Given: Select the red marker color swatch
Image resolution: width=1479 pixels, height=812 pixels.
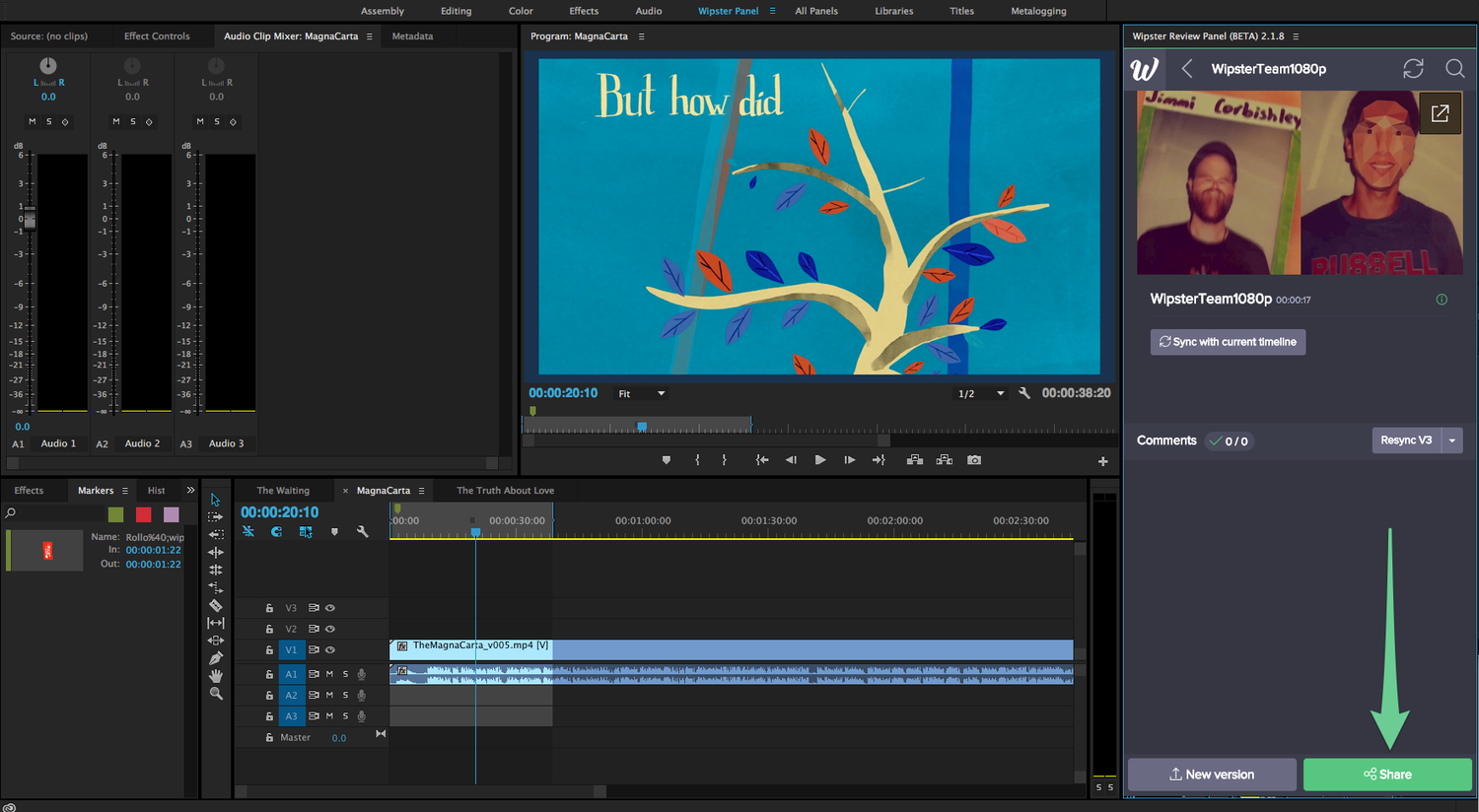Looking at the screenshot, I should pyautogui.click(x=143, y=514).
